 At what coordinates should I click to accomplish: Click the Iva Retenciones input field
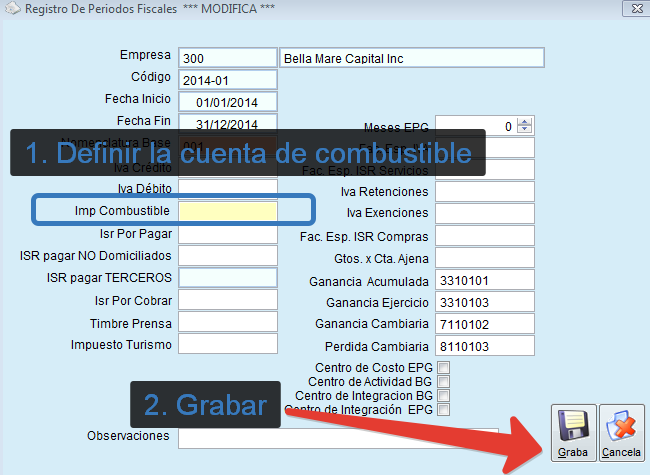(x=485, y=191)
